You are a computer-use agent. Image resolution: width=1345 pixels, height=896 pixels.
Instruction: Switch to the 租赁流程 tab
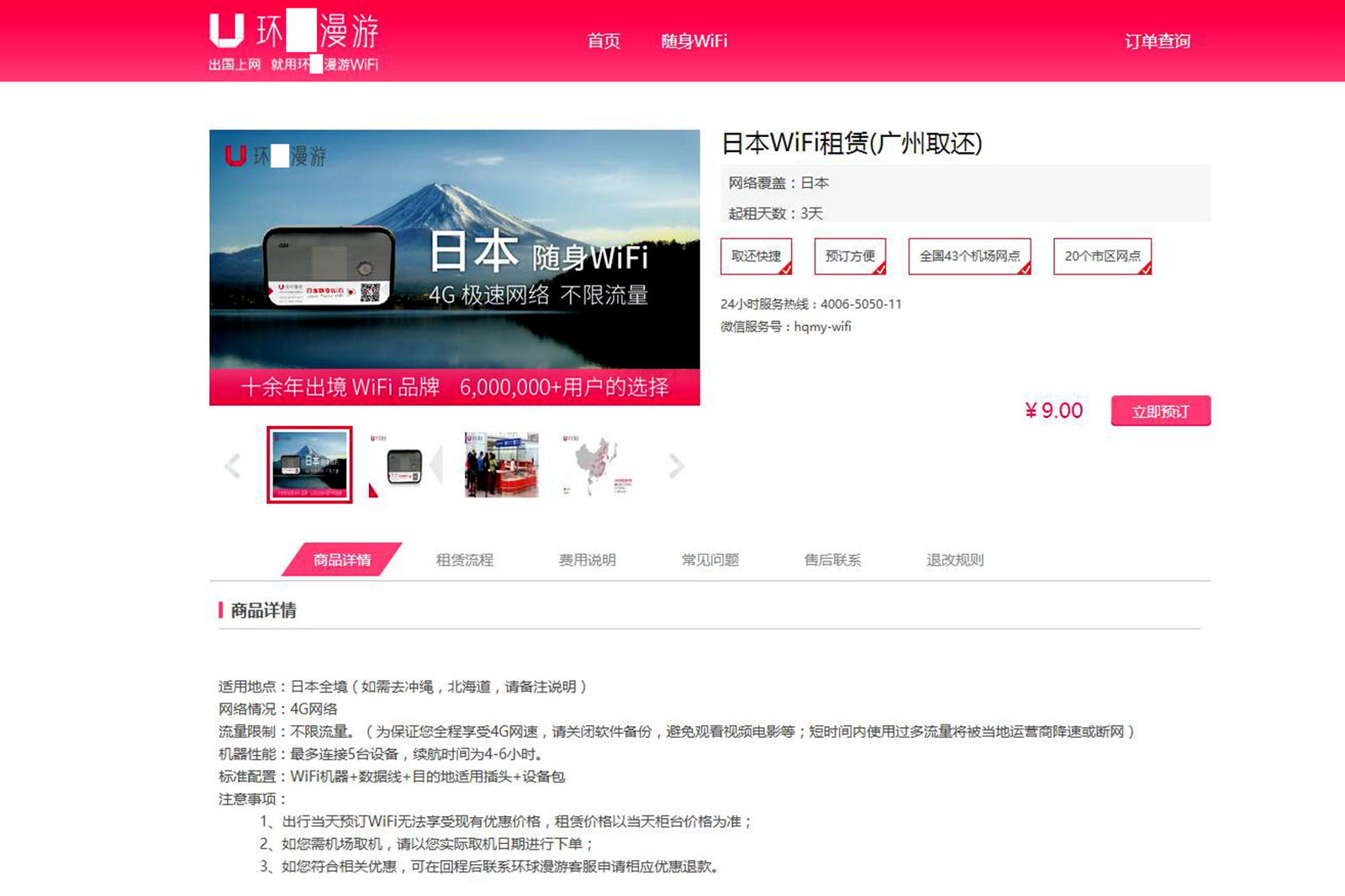464,560
